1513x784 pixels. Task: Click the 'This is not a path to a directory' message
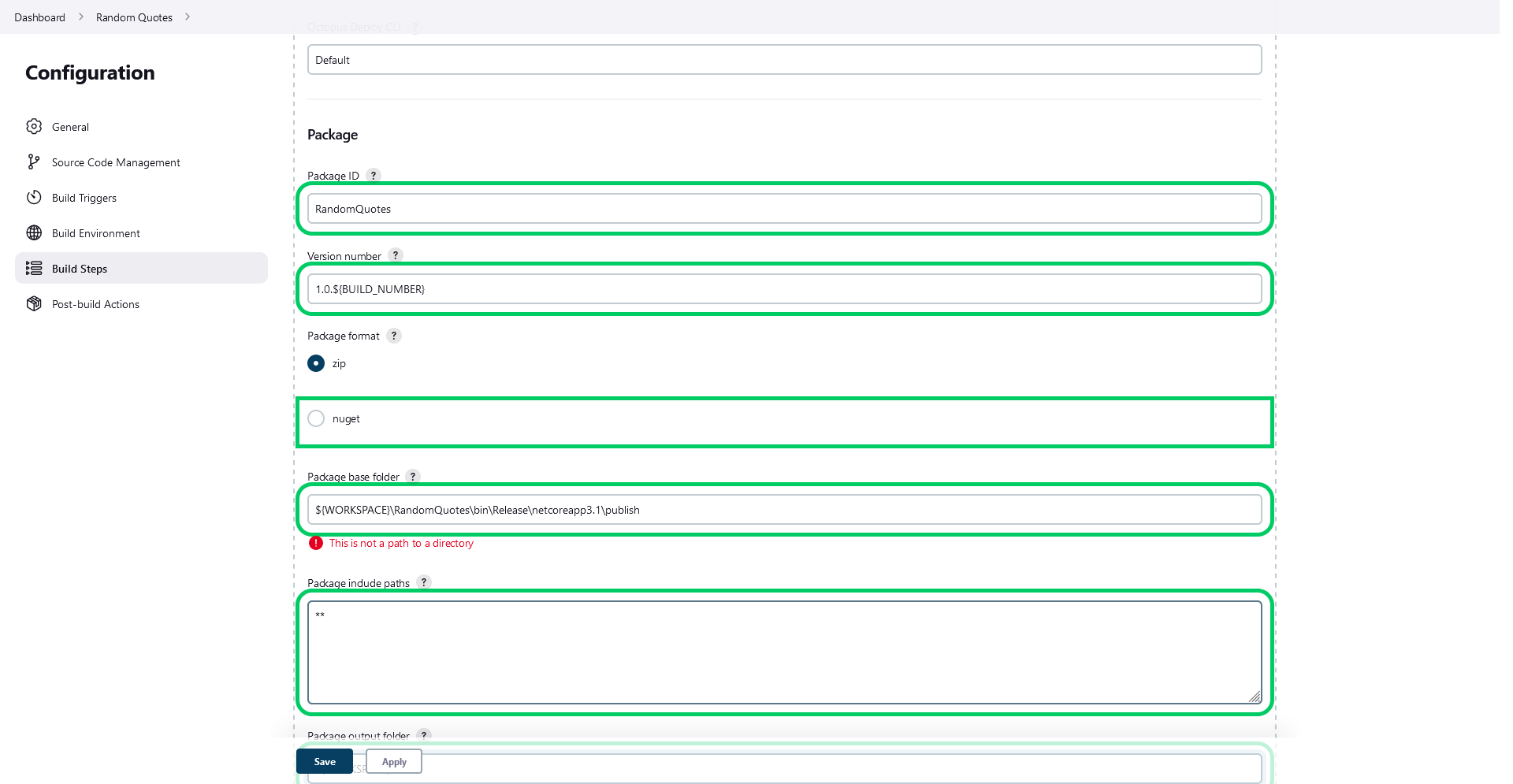(401, 543)
